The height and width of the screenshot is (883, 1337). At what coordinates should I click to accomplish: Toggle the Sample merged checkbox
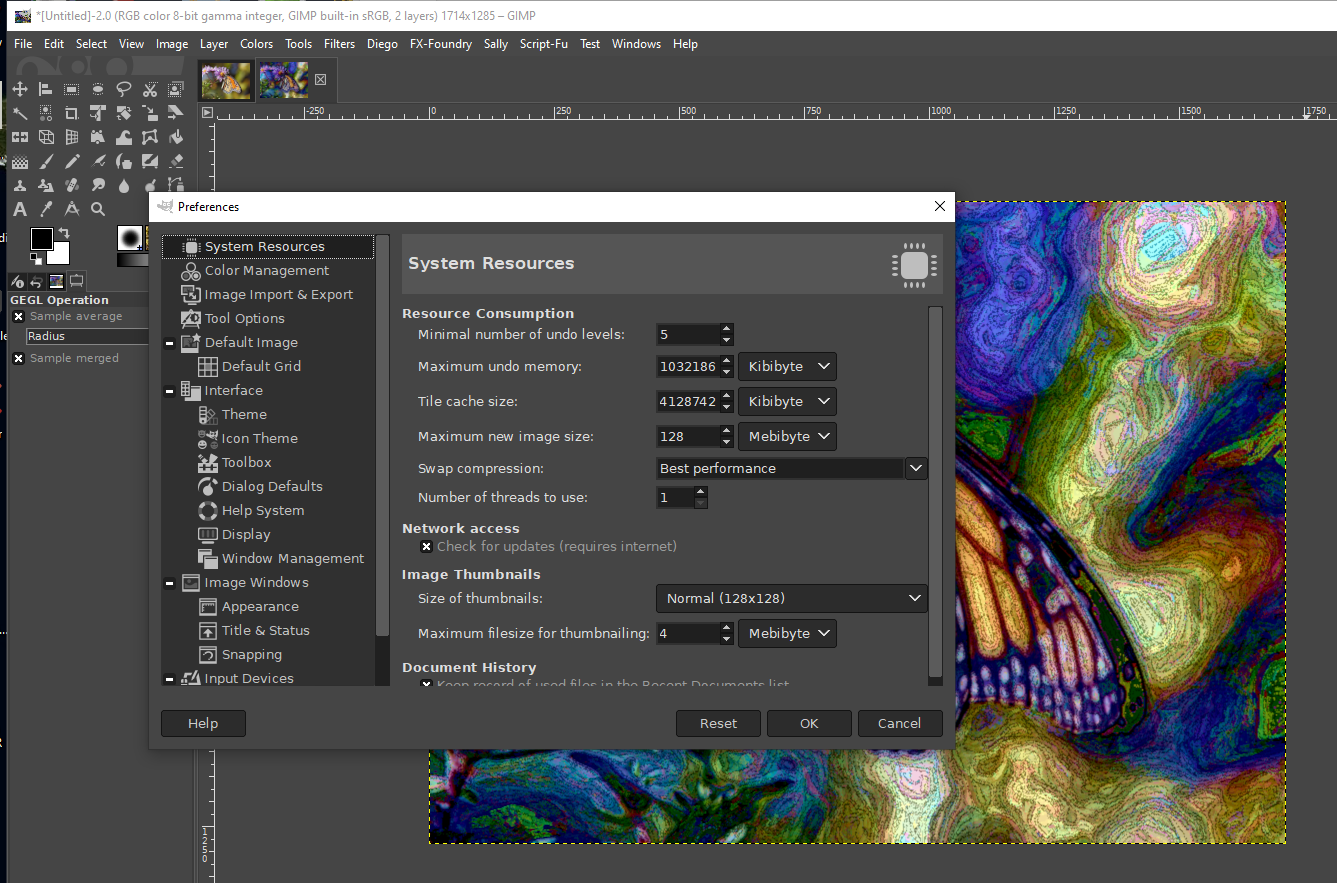(18, 358)
